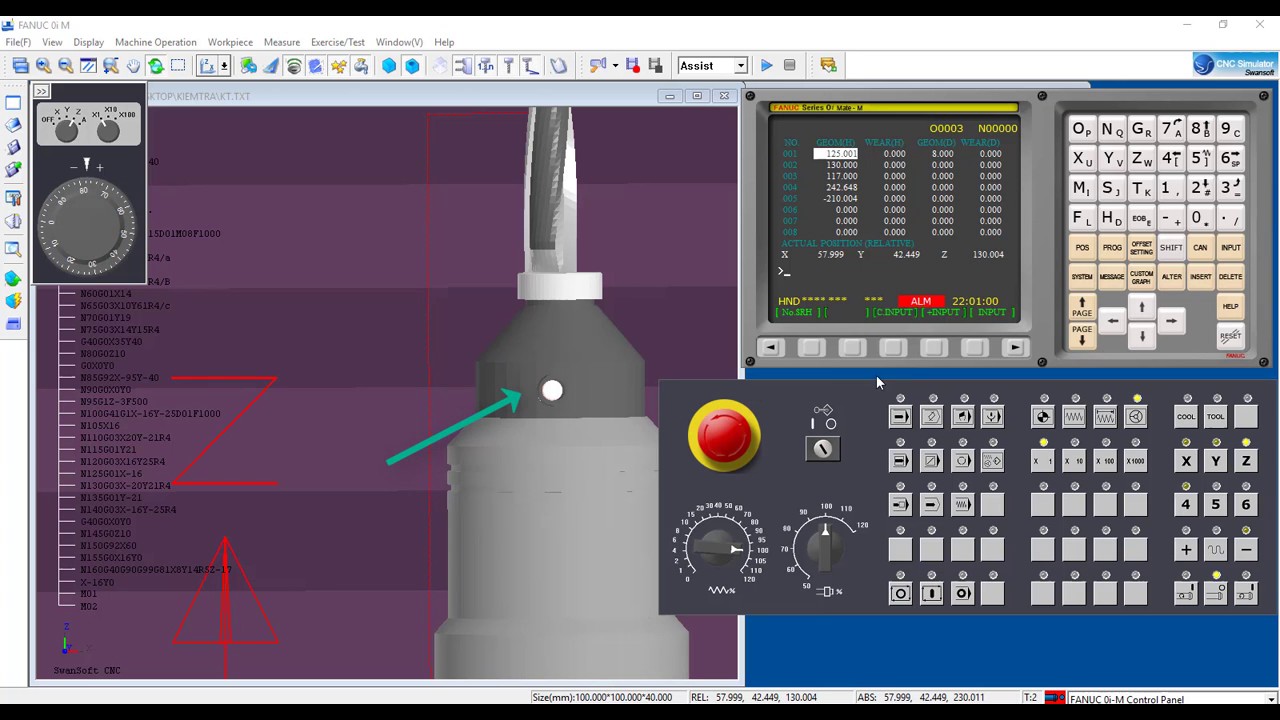Click the CRT right softkey arrow
Image resolution: width=1280 pixels, height=720 pixels.
click(x=1015, y=347)
